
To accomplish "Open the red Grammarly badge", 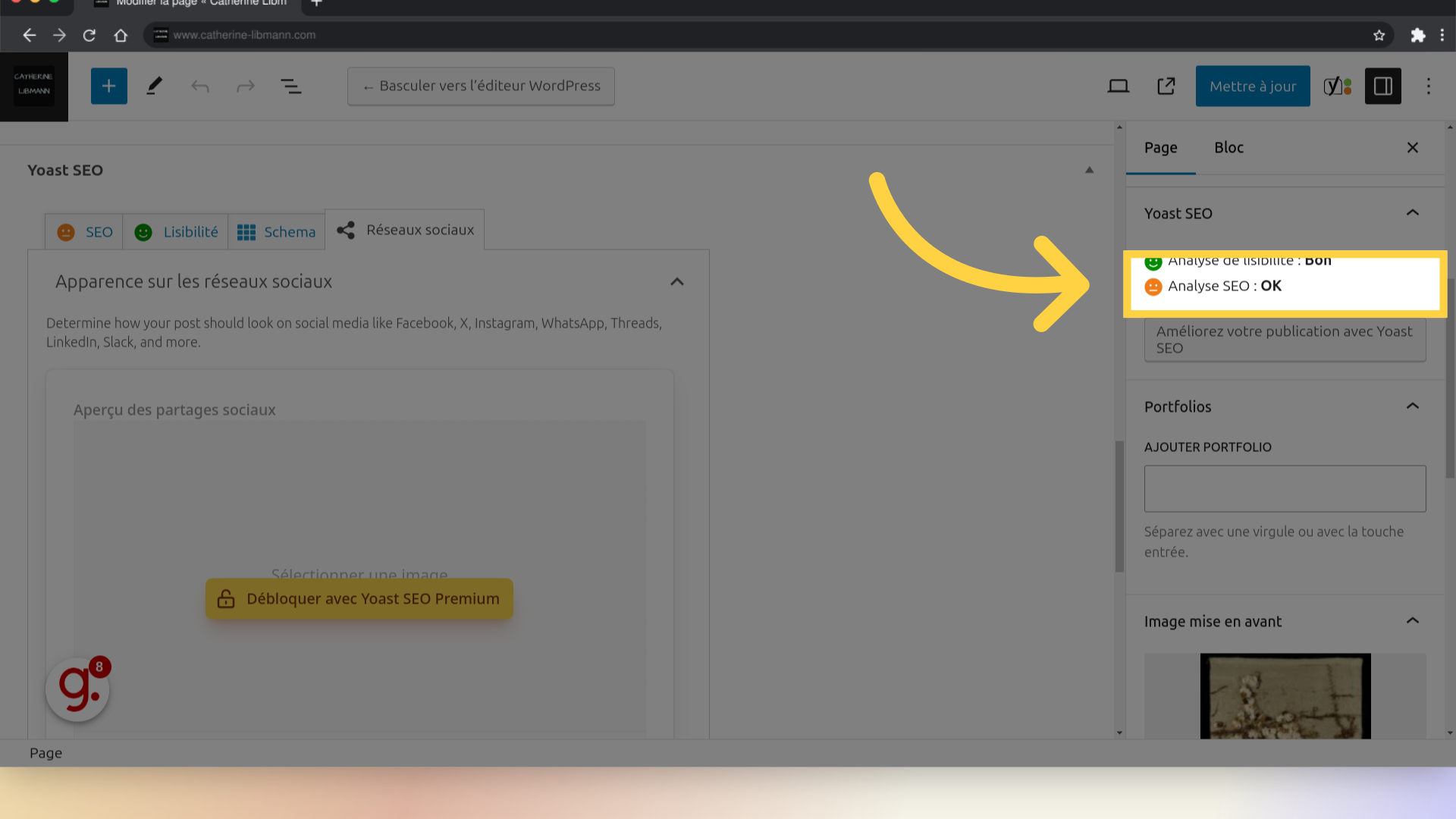I will pos(77,689).
